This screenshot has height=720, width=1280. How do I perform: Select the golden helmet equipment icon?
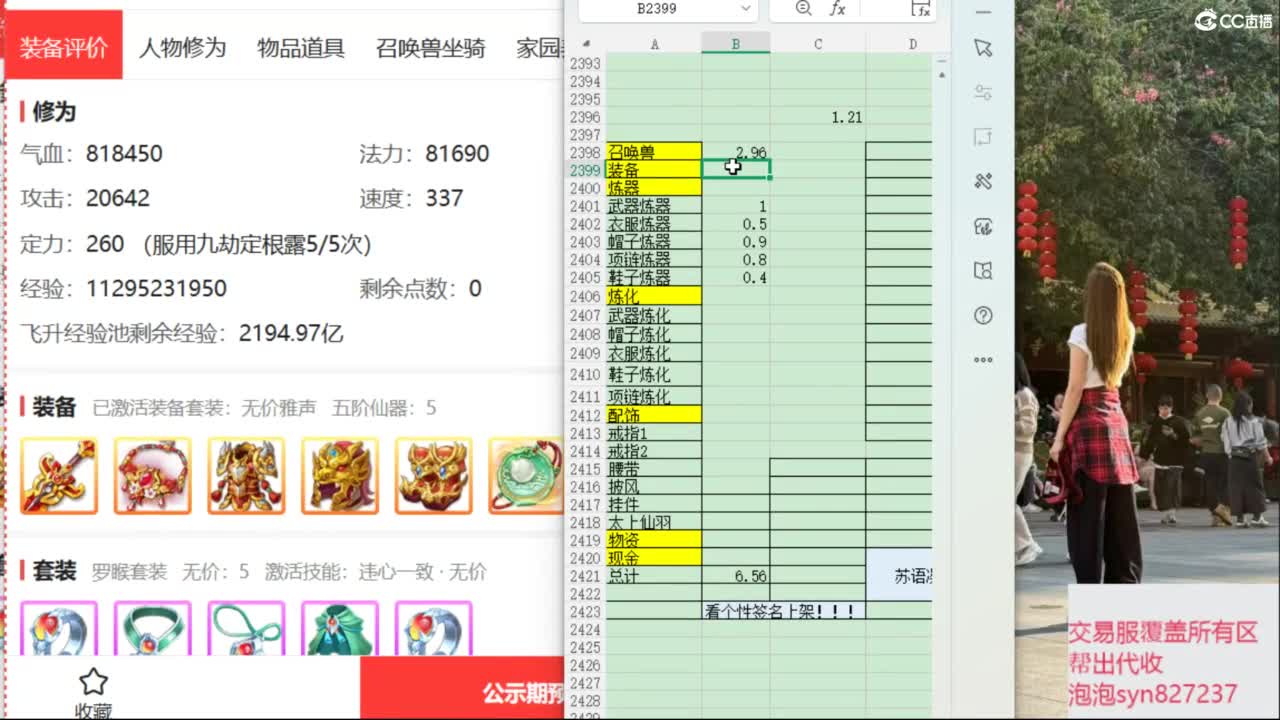tap(340, 475)
